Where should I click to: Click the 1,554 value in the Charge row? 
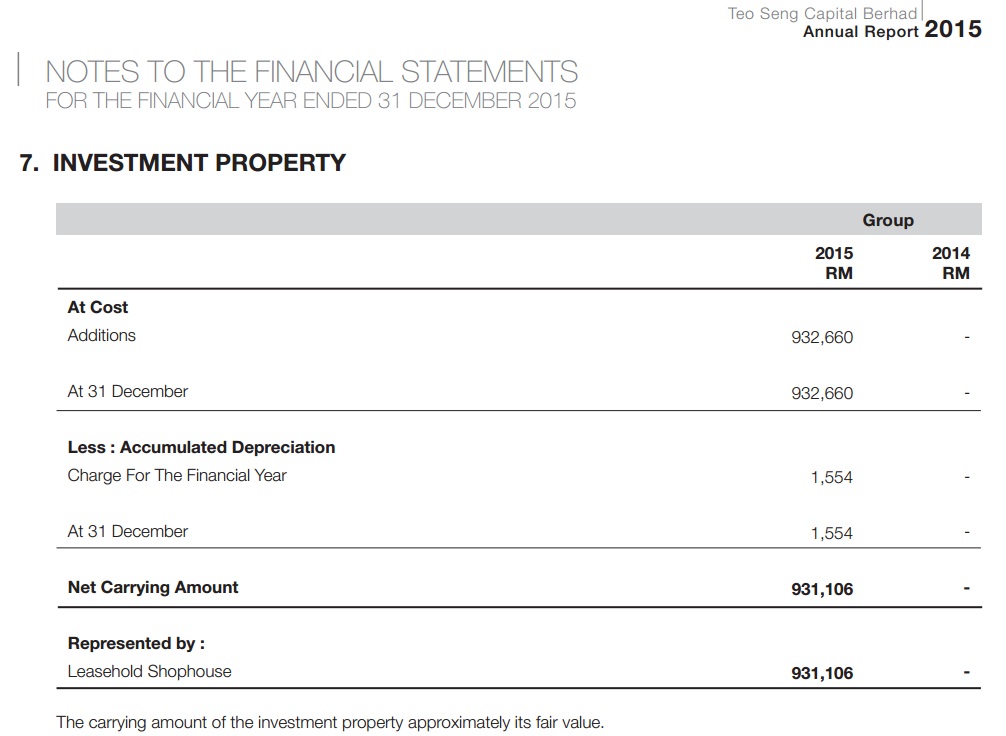[x=831, y=477]
